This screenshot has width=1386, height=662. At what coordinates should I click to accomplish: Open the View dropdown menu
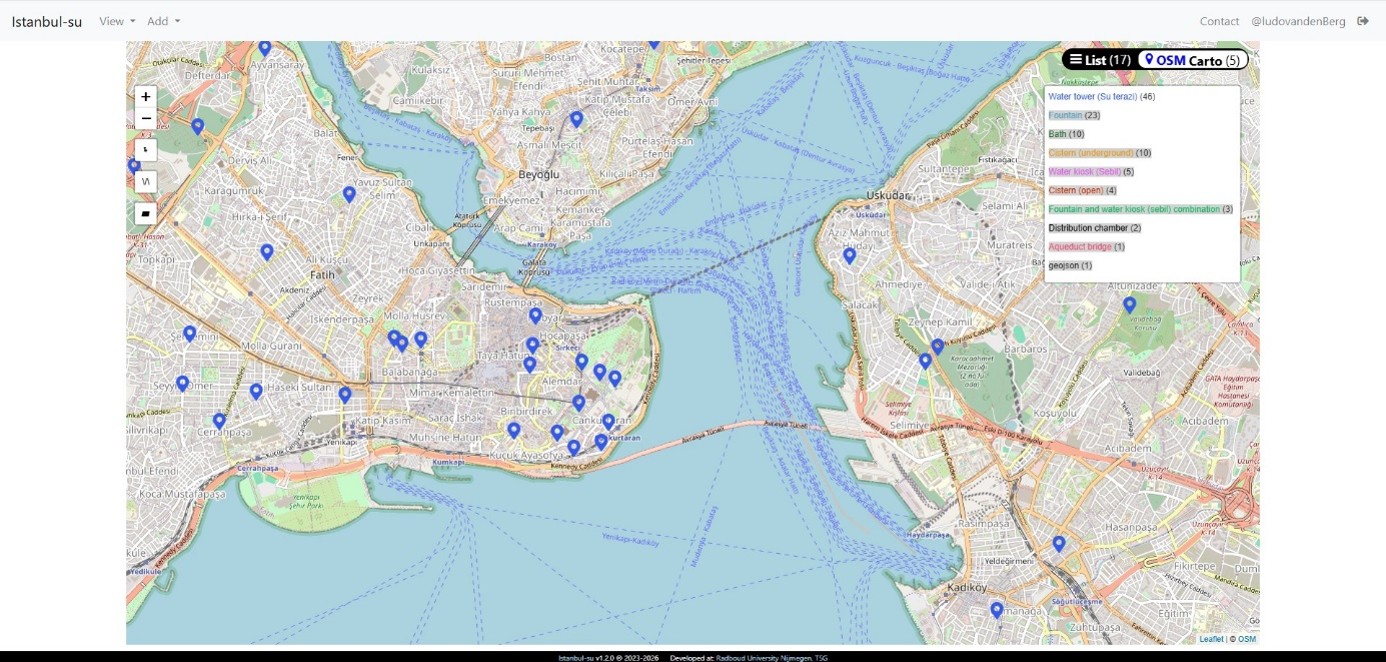point(117,21)
